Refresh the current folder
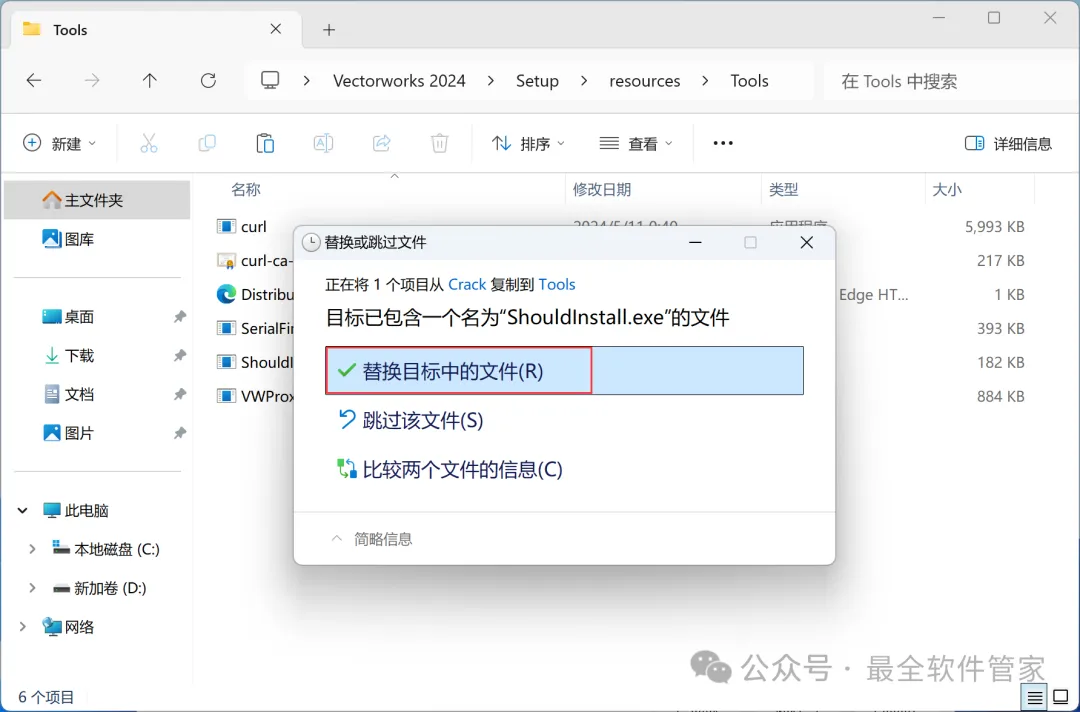The image size is (1080, 712). coord(208,81)
